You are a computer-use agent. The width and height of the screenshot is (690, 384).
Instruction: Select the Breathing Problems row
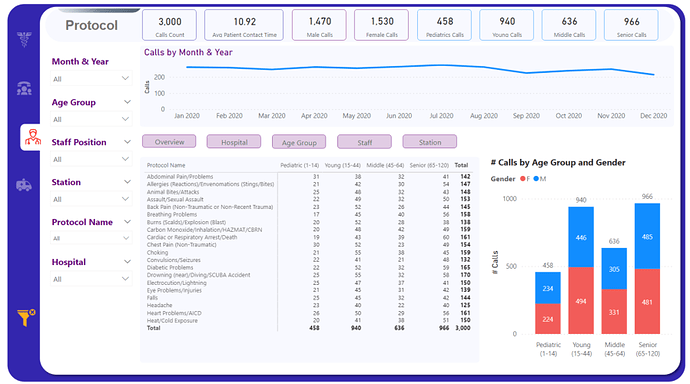308,214
